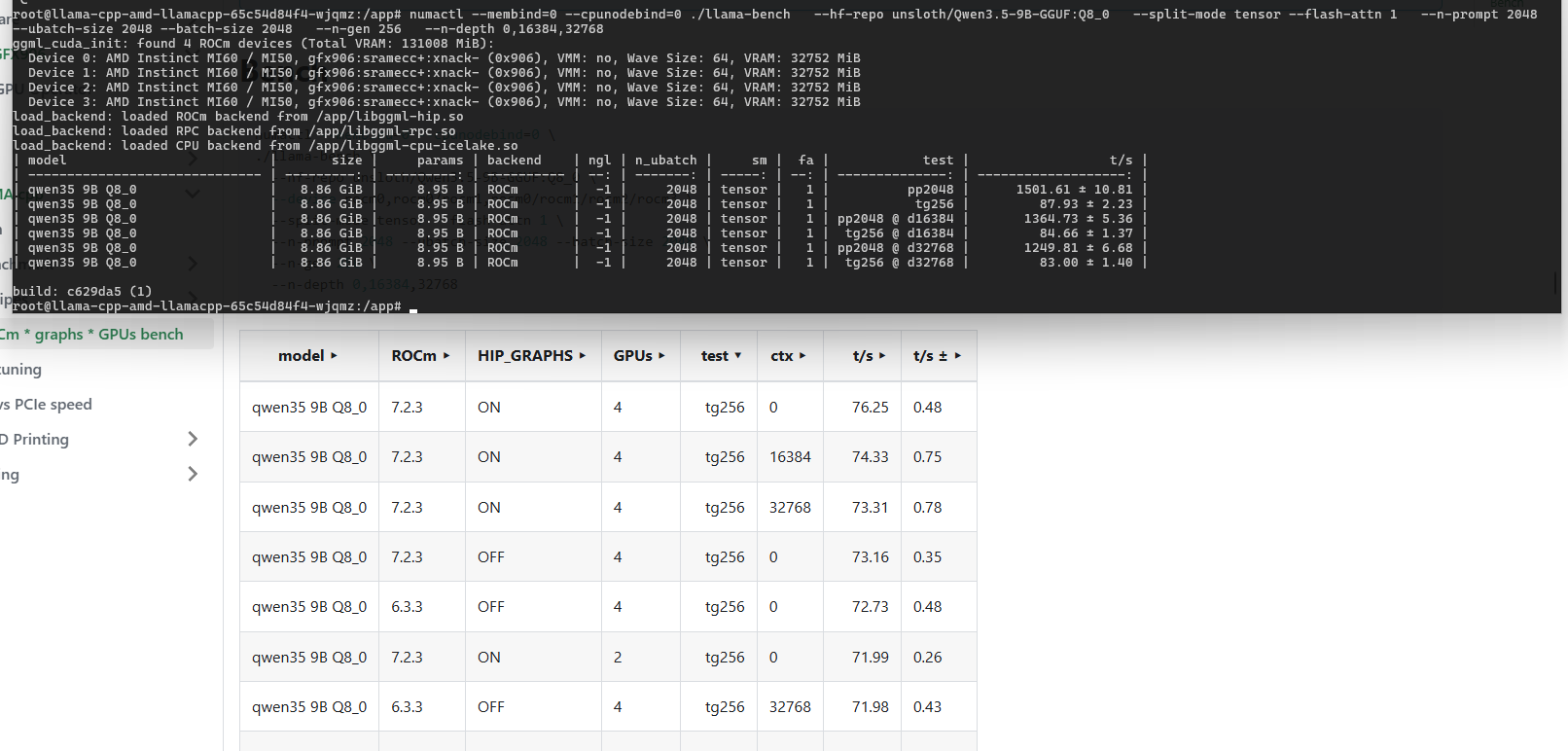Click 'loaded CPU backend' terminal line

click(x=265, y=146)
